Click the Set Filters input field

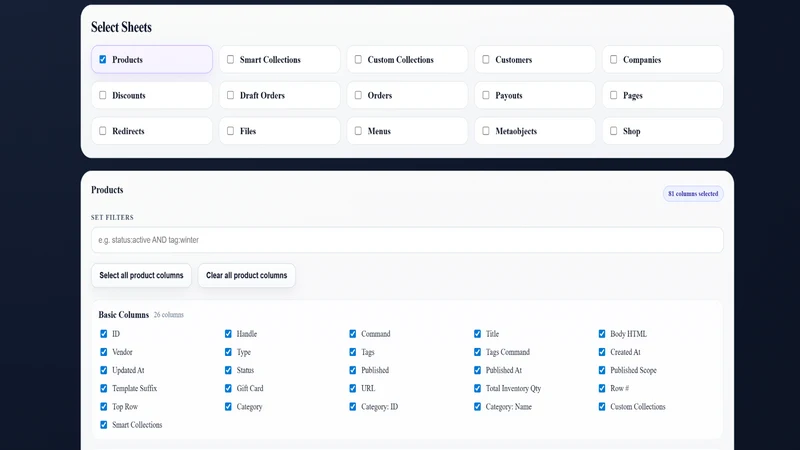(x=407, y=240)
